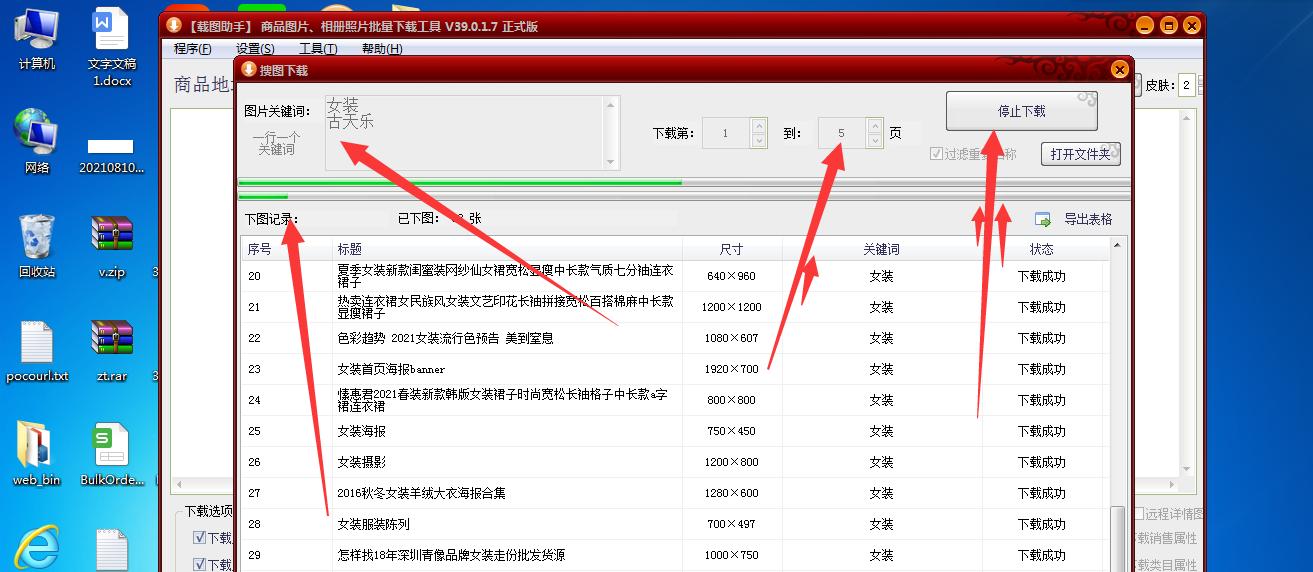1313x572 pixels.
Task: Sort by the 状态 column header
Action: tap(1042, 249)
